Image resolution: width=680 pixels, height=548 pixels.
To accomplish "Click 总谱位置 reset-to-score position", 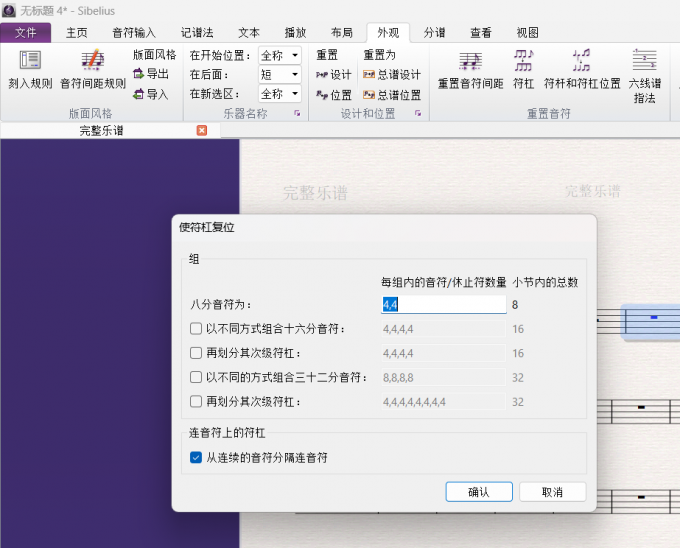I will click(392, 95).
